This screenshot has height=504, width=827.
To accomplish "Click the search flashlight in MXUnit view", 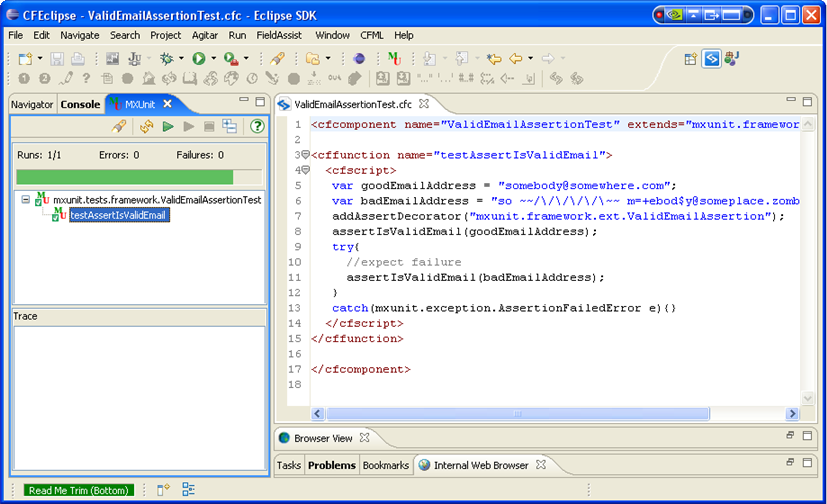I will [119, 127].
